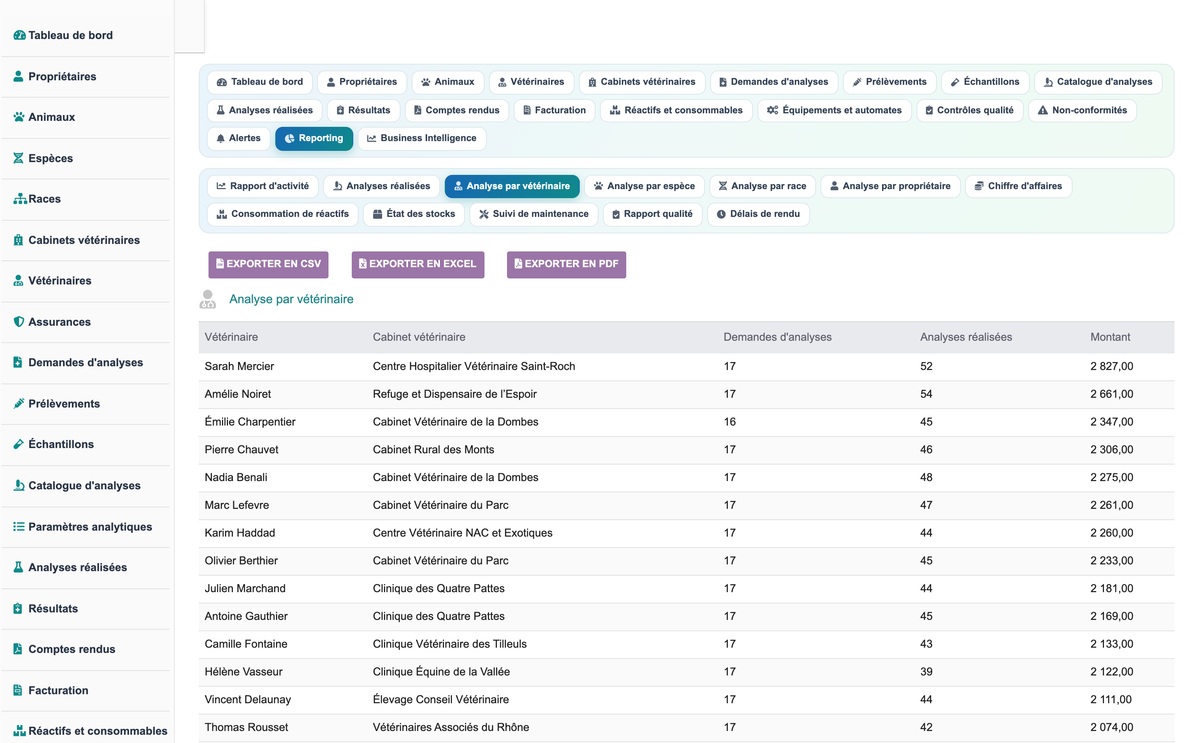Screen dimensions: 1200x743
Task: Click the Demandes d'analyses file icon in sidebar
Action: pos(18,363)
